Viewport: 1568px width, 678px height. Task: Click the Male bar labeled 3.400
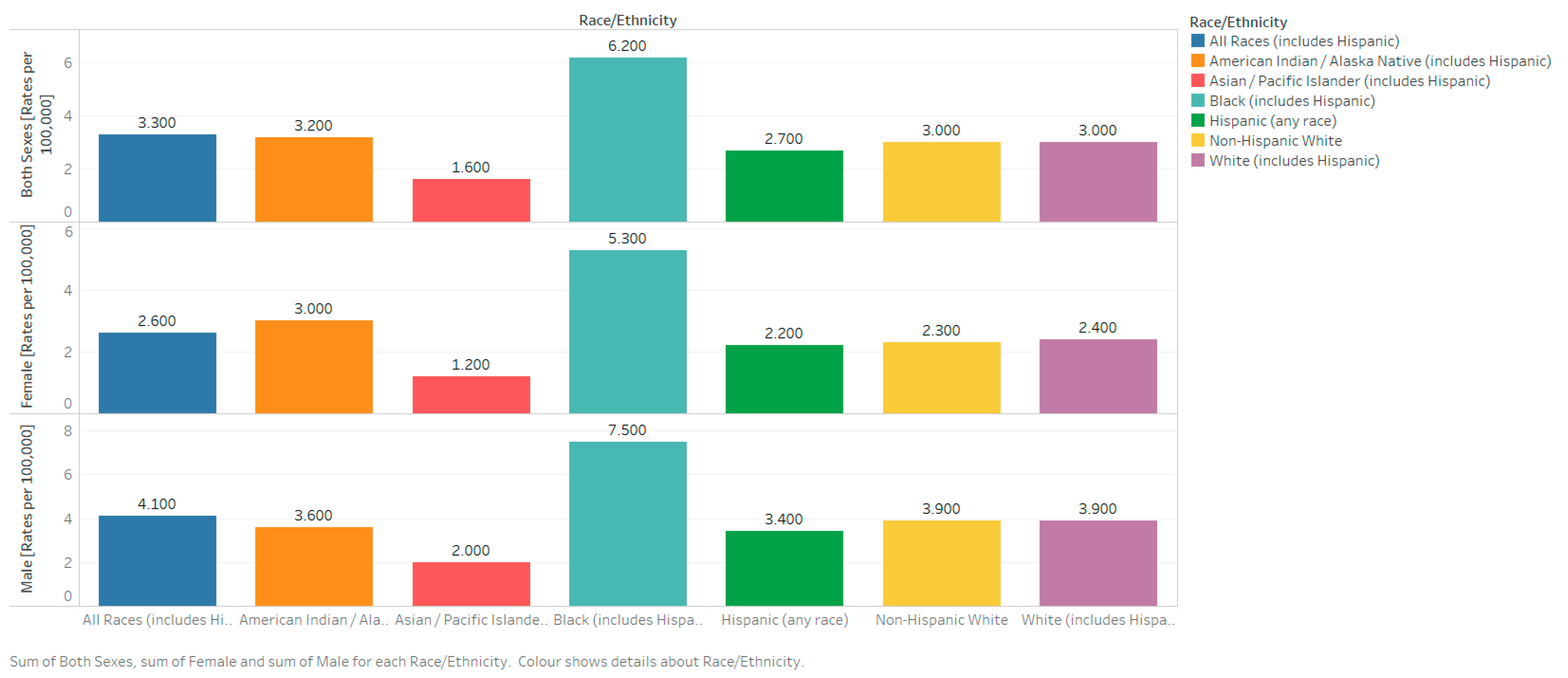pos(784,568)
